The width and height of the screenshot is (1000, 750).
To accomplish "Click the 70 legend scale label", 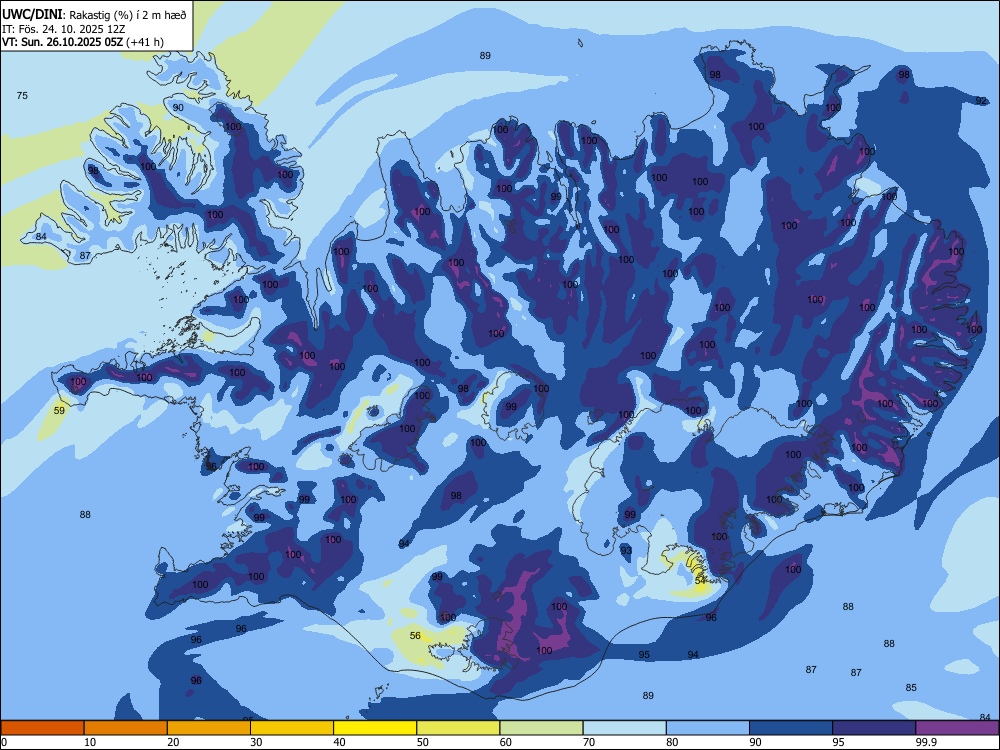I will pos(589,742).
